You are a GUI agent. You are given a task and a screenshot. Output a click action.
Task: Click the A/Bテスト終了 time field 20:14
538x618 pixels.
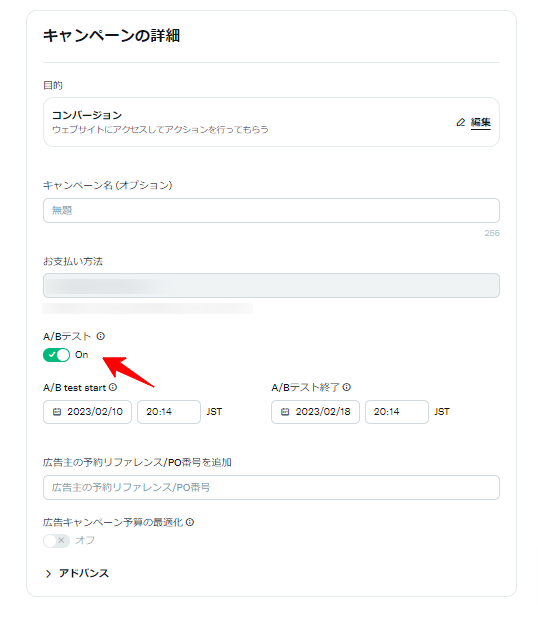tap(397, 412)
